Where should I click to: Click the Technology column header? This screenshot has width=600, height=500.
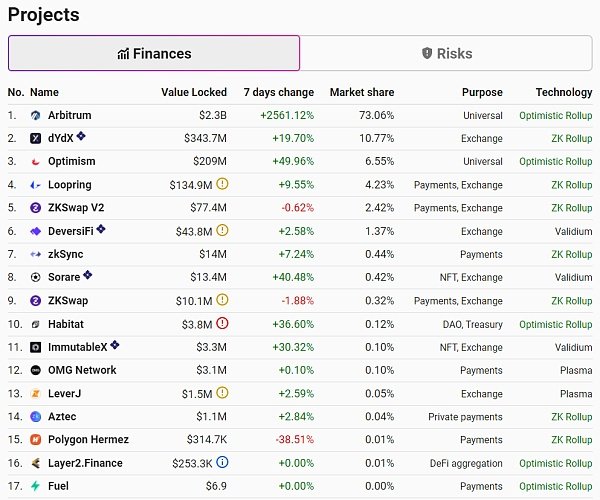point(564,92)
